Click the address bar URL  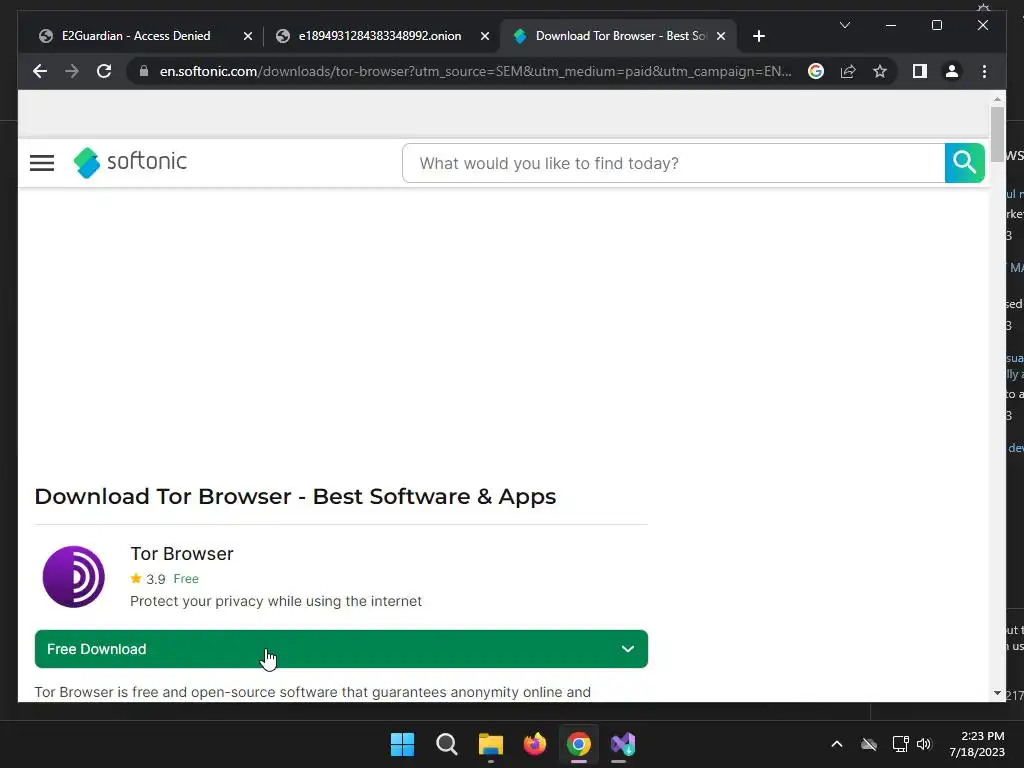[x=475, y=71]
